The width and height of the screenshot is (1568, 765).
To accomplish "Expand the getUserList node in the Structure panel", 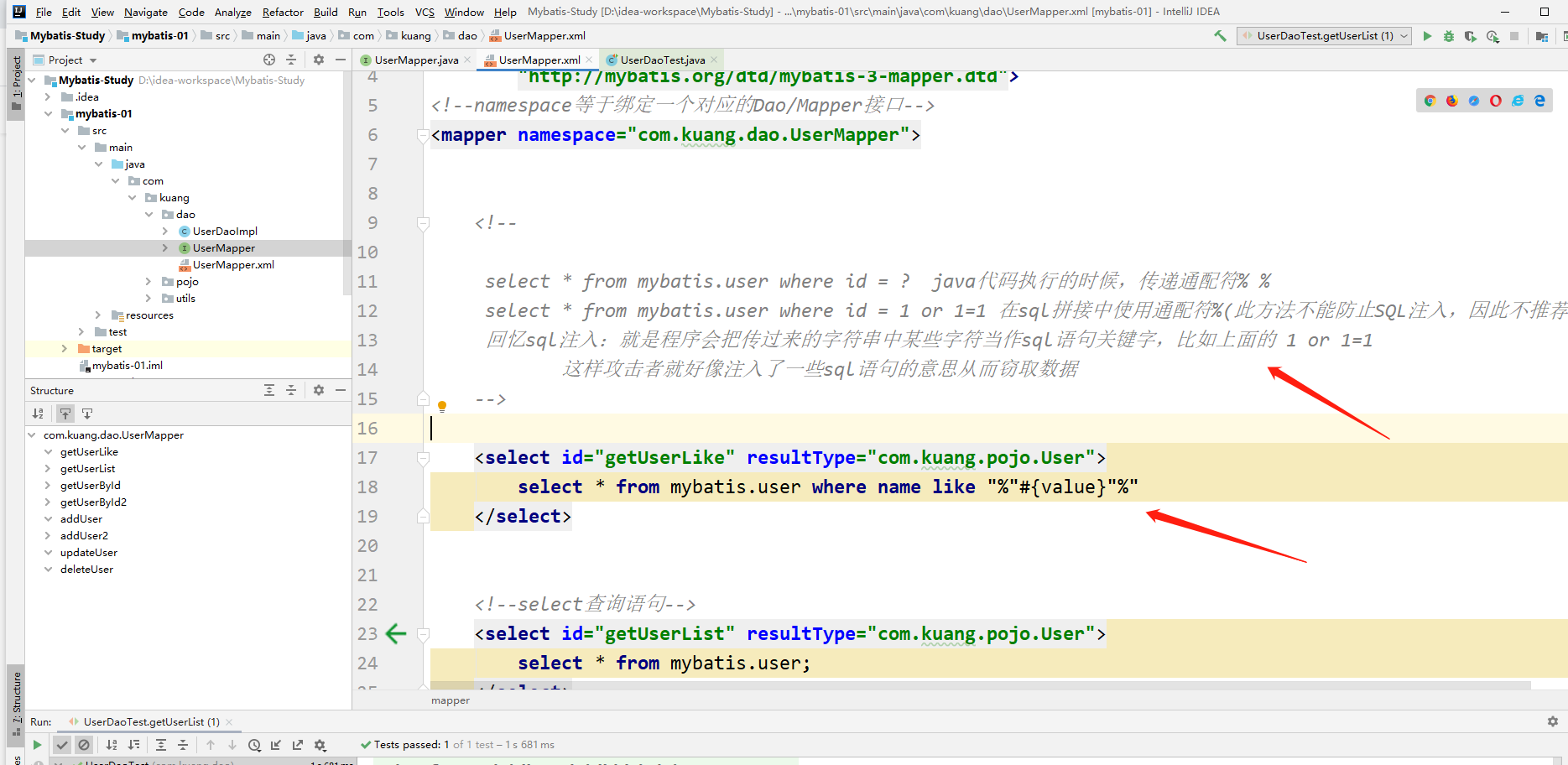I will [49, 469].
